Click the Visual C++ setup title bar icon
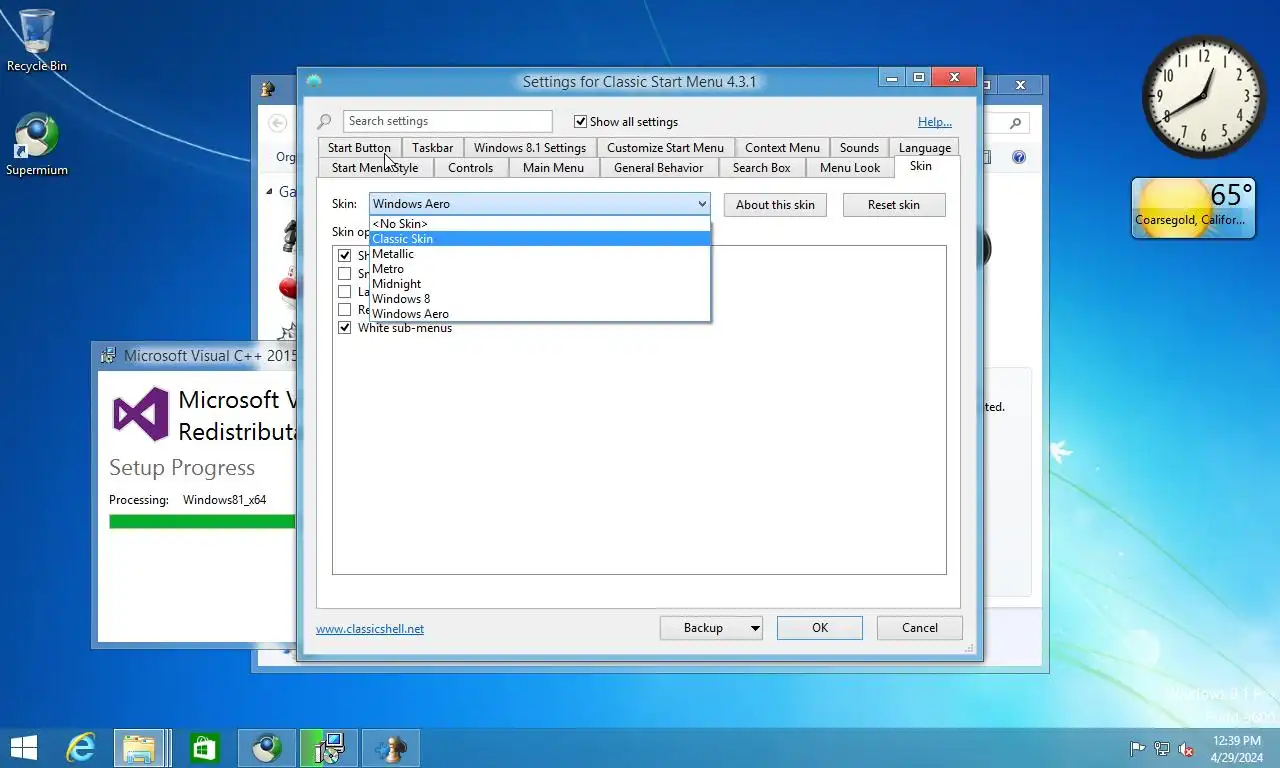The image size is (1280, 768). pos(108,355)
